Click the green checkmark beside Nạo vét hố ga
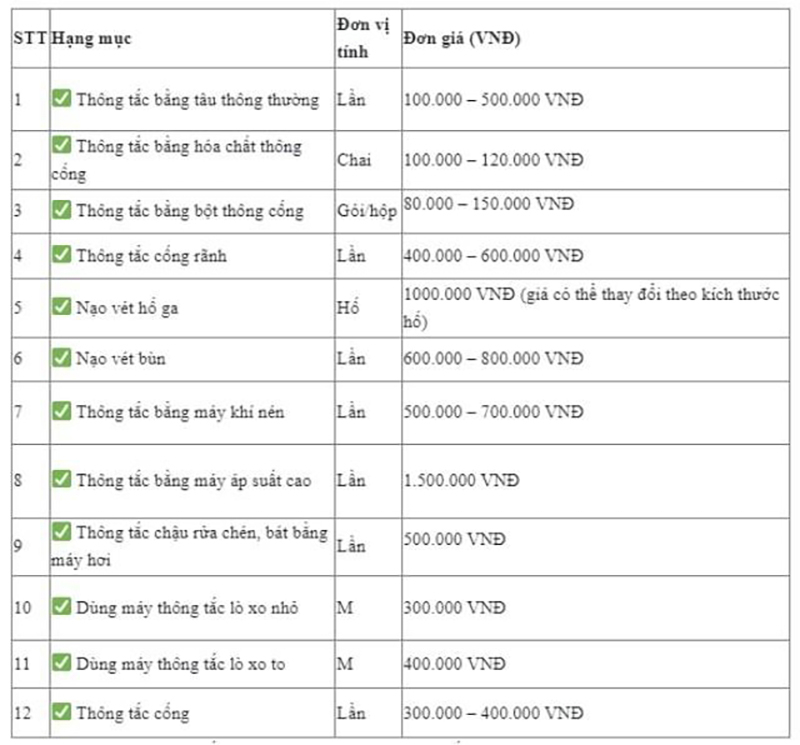Viewport: 800px width, 745px height. click(62, 306)
